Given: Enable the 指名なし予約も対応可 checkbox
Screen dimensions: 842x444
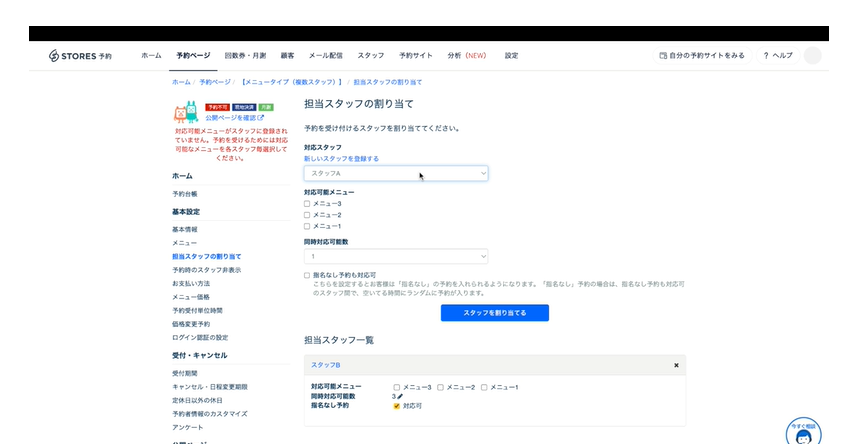Looking at the screenshot, I should click(x=307, y=274).
